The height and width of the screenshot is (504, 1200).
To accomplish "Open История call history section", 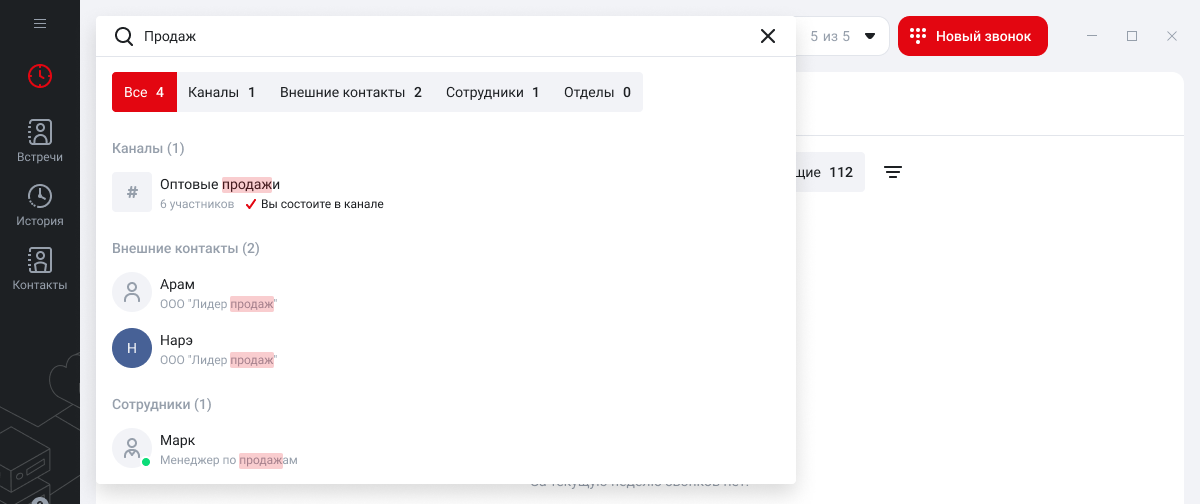I will pyautogui.click(x=40, y=206).
